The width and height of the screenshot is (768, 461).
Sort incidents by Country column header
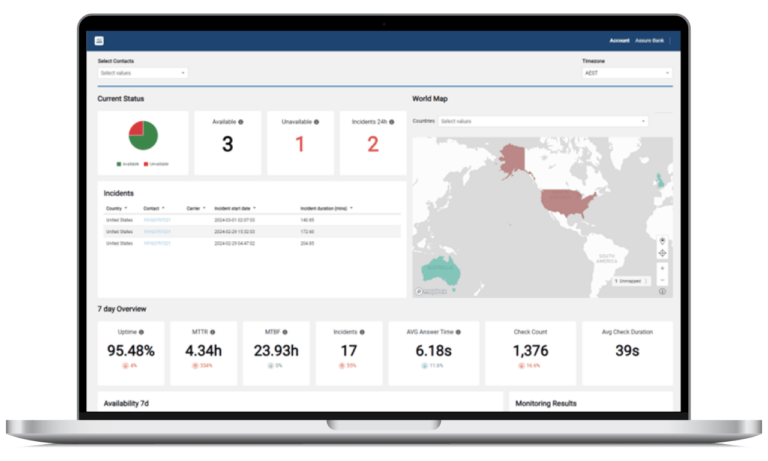(116, 208)
